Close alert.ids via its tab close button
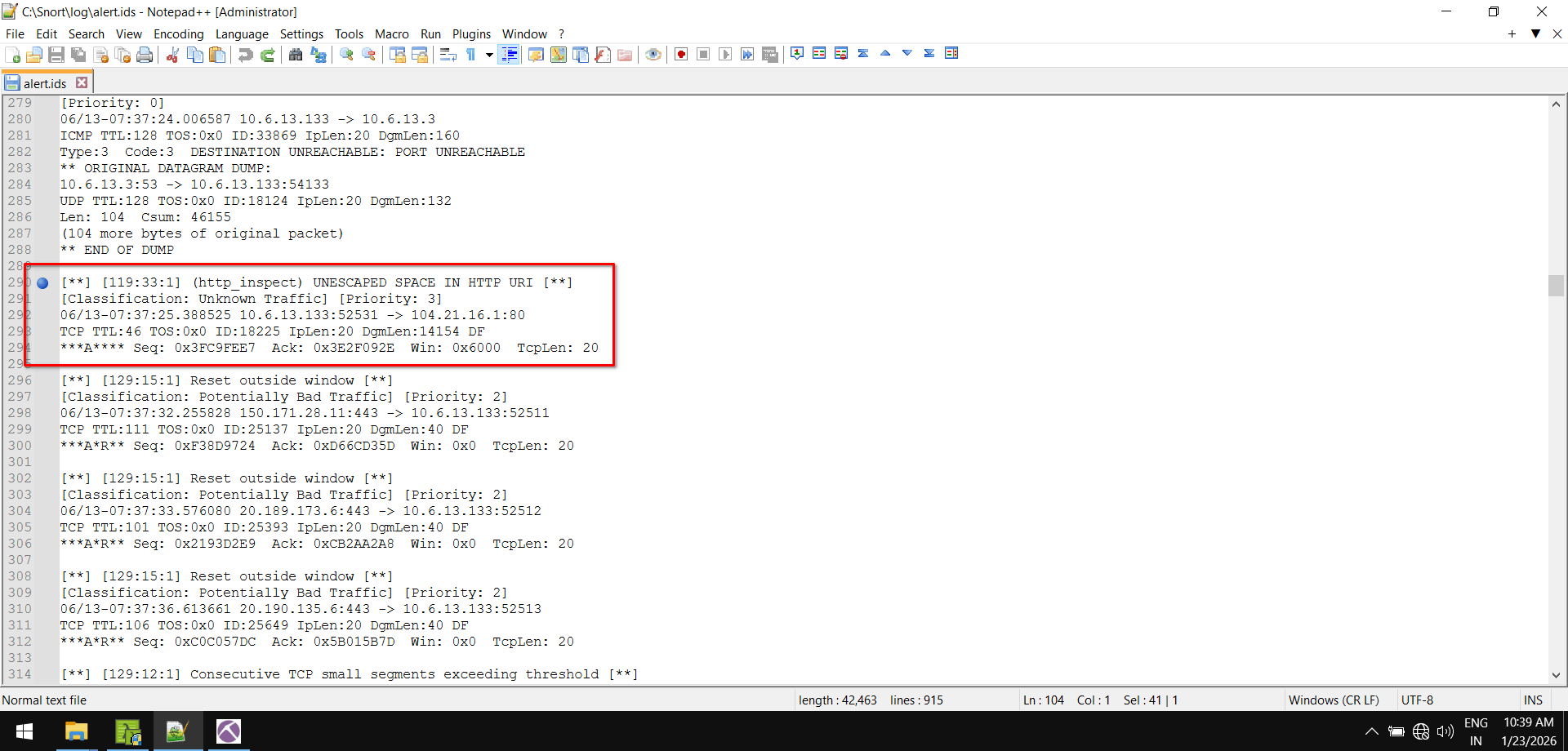This screenshot has height=751, width=1568. (81, 82)
